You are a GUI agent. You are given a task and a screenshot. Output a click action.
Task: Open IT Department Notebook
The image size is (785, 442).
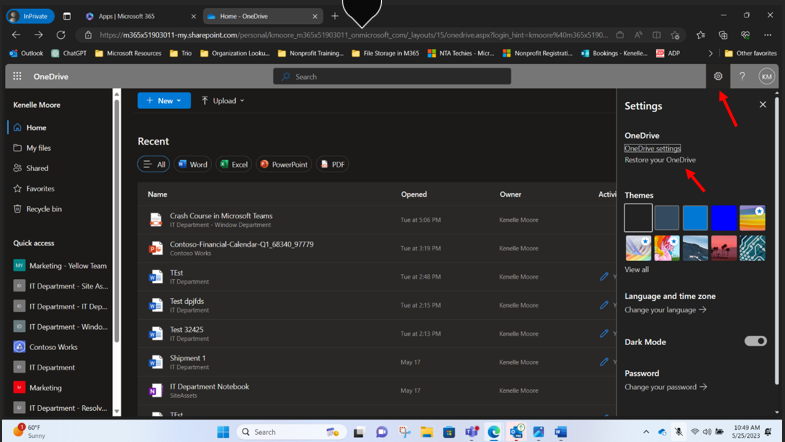(209, 386)
